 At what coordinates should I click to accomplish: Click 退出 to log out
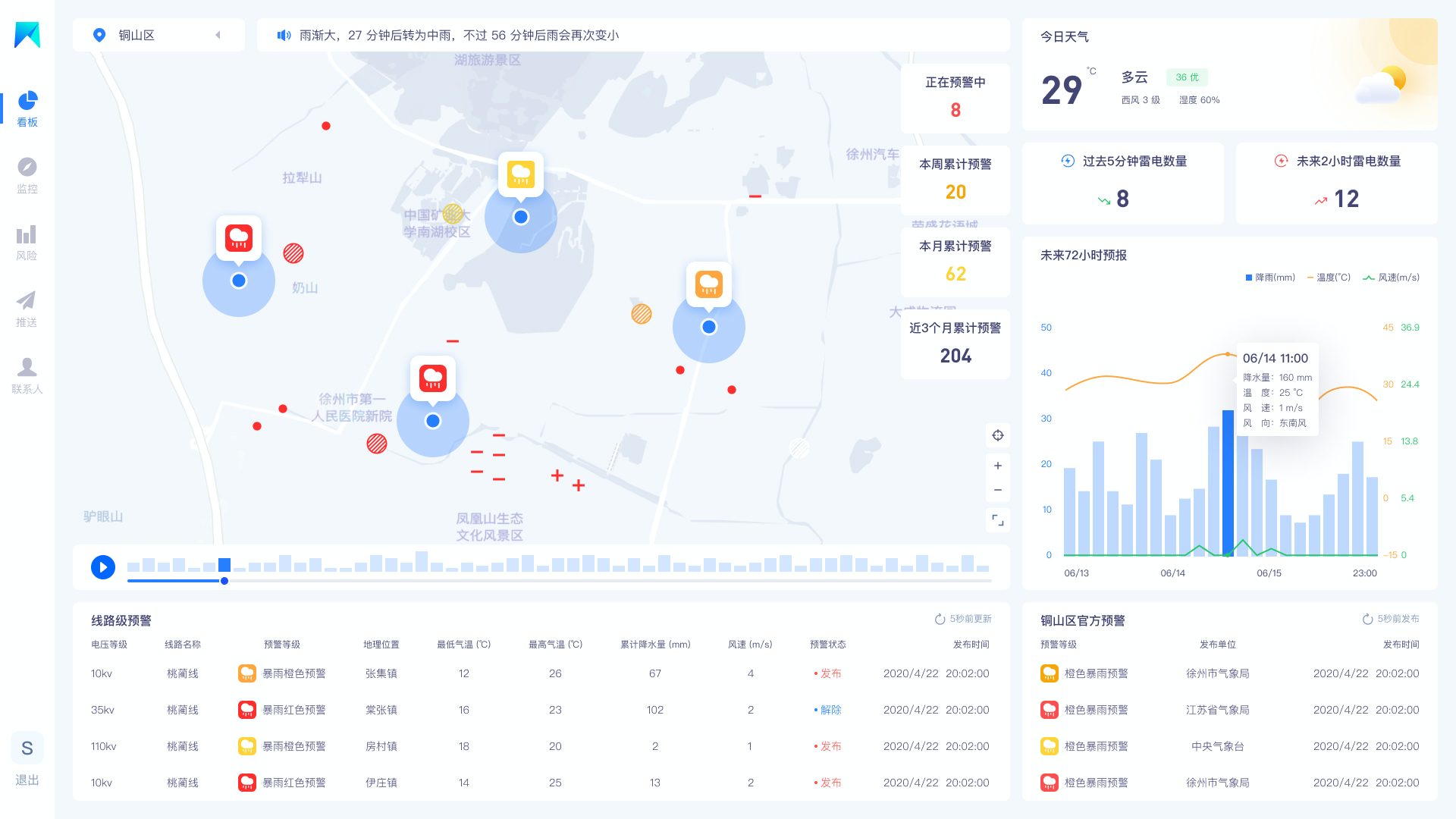click(x=27, y=780)
